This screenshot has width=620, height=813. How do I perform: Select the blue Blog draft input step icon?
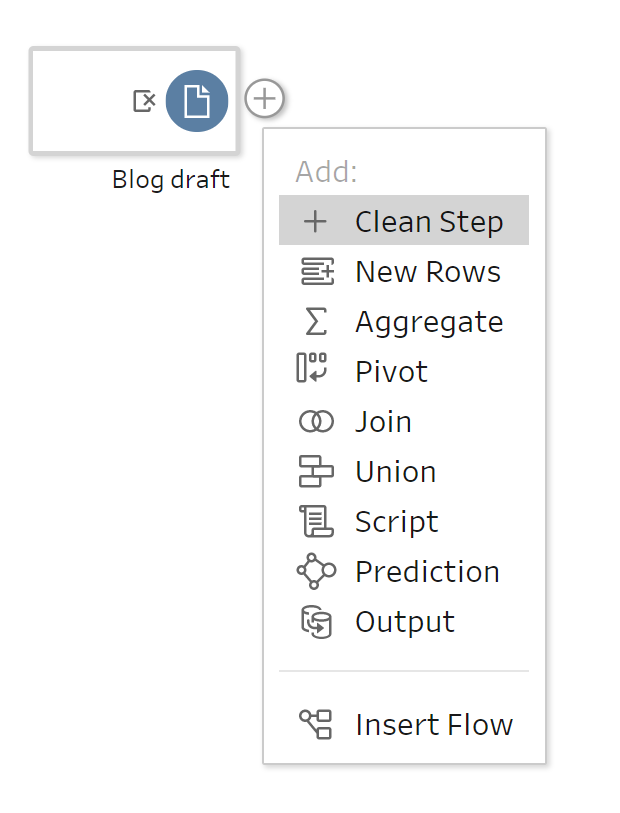(x=197, y=101)
